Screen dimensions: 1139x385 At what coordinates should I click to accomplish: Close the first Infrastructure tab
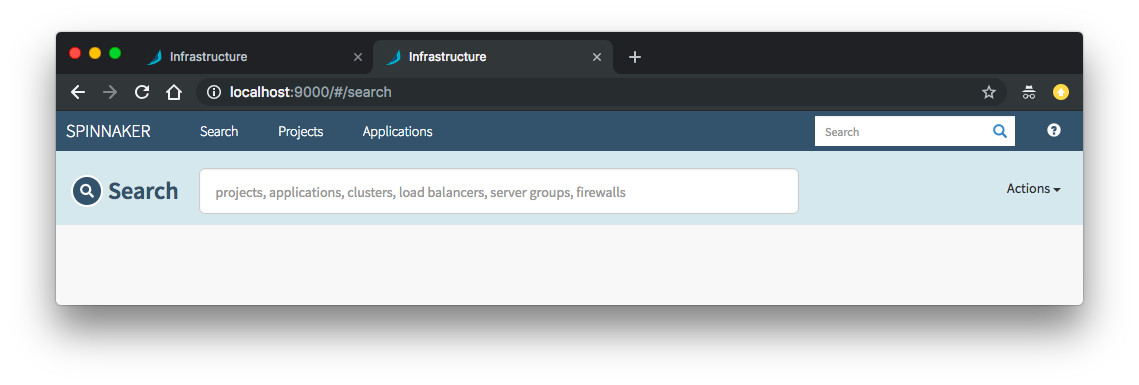click(x=357, y=57)
